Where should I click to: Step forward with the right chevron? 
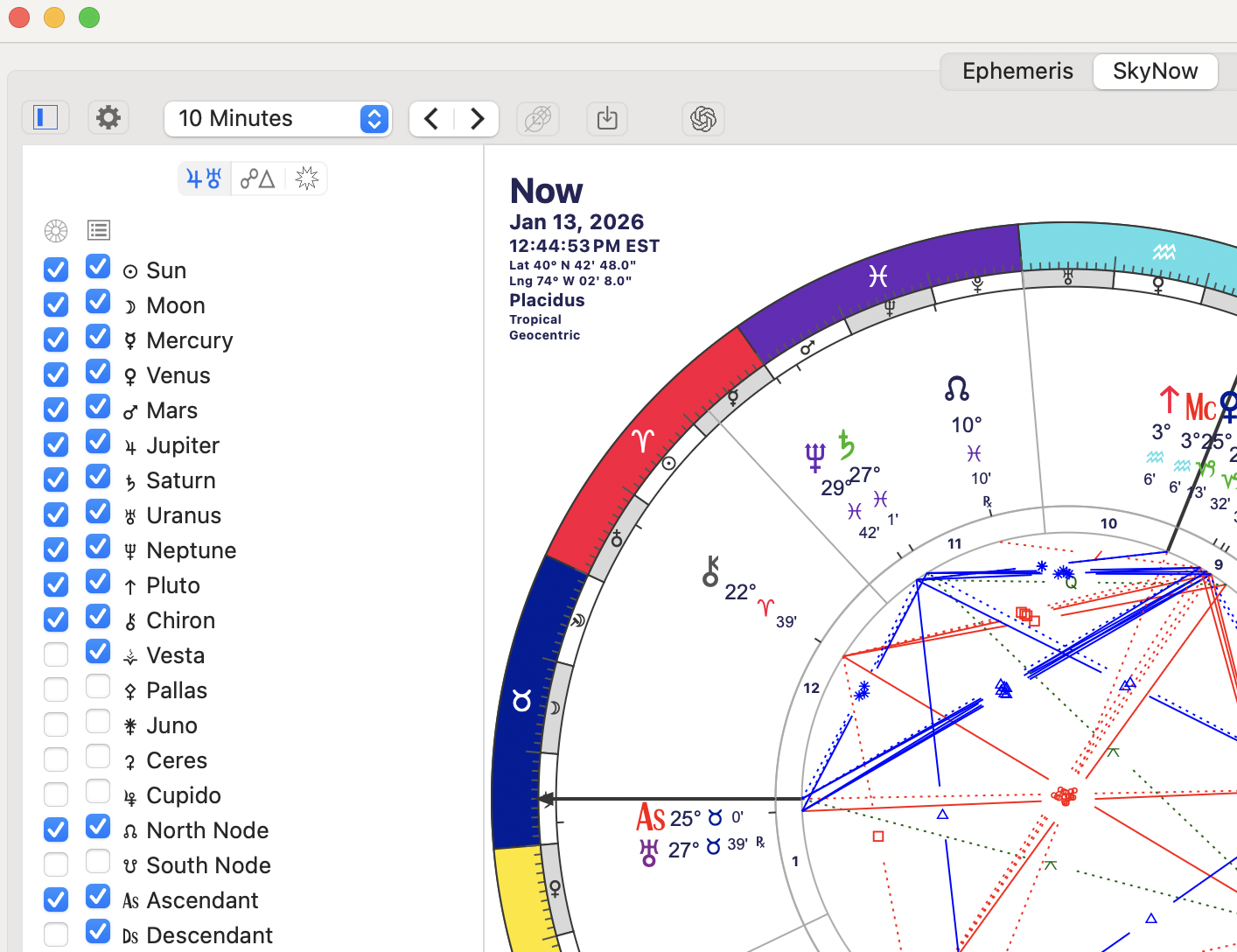[477, 119]
